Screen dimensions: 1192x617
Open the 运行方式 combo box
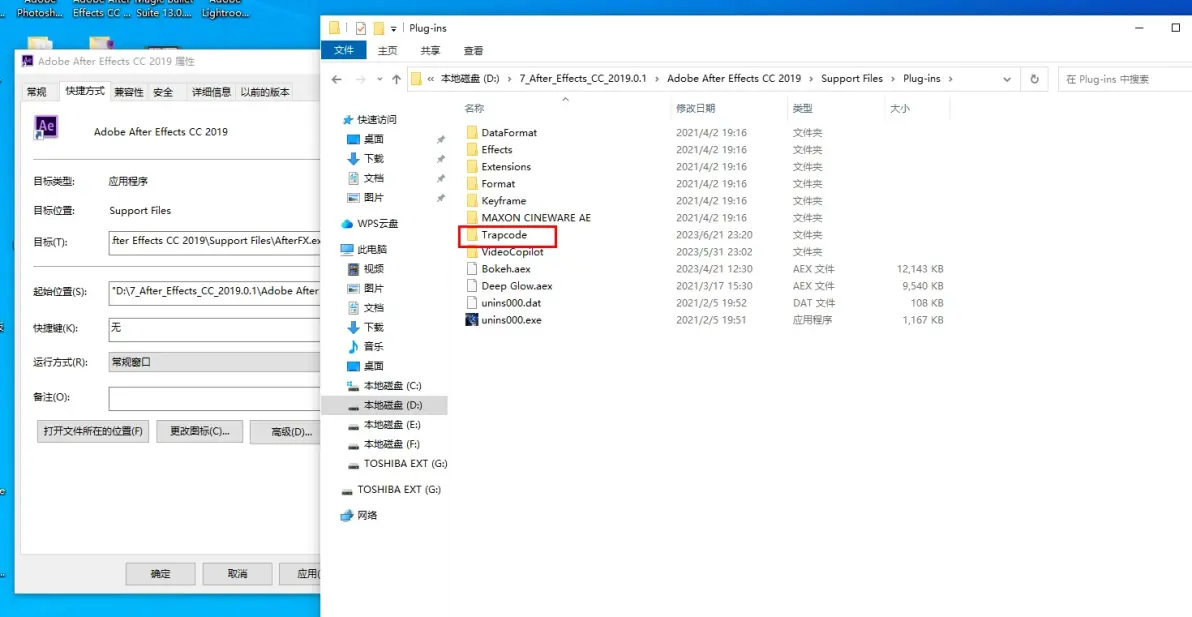pyautogui.click(x=214, y=362)
